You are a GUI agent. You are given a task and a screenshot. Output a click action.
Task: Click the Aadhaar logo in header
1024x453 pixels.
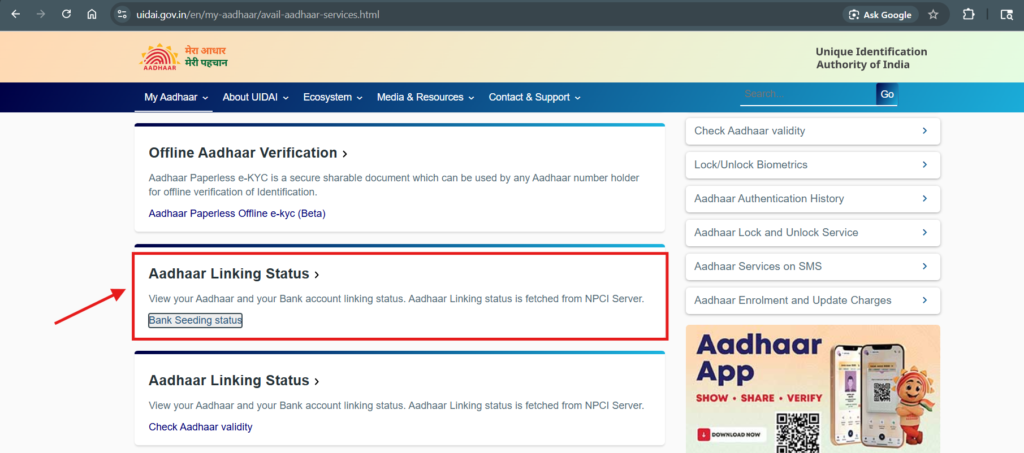[x=158, y=58]
